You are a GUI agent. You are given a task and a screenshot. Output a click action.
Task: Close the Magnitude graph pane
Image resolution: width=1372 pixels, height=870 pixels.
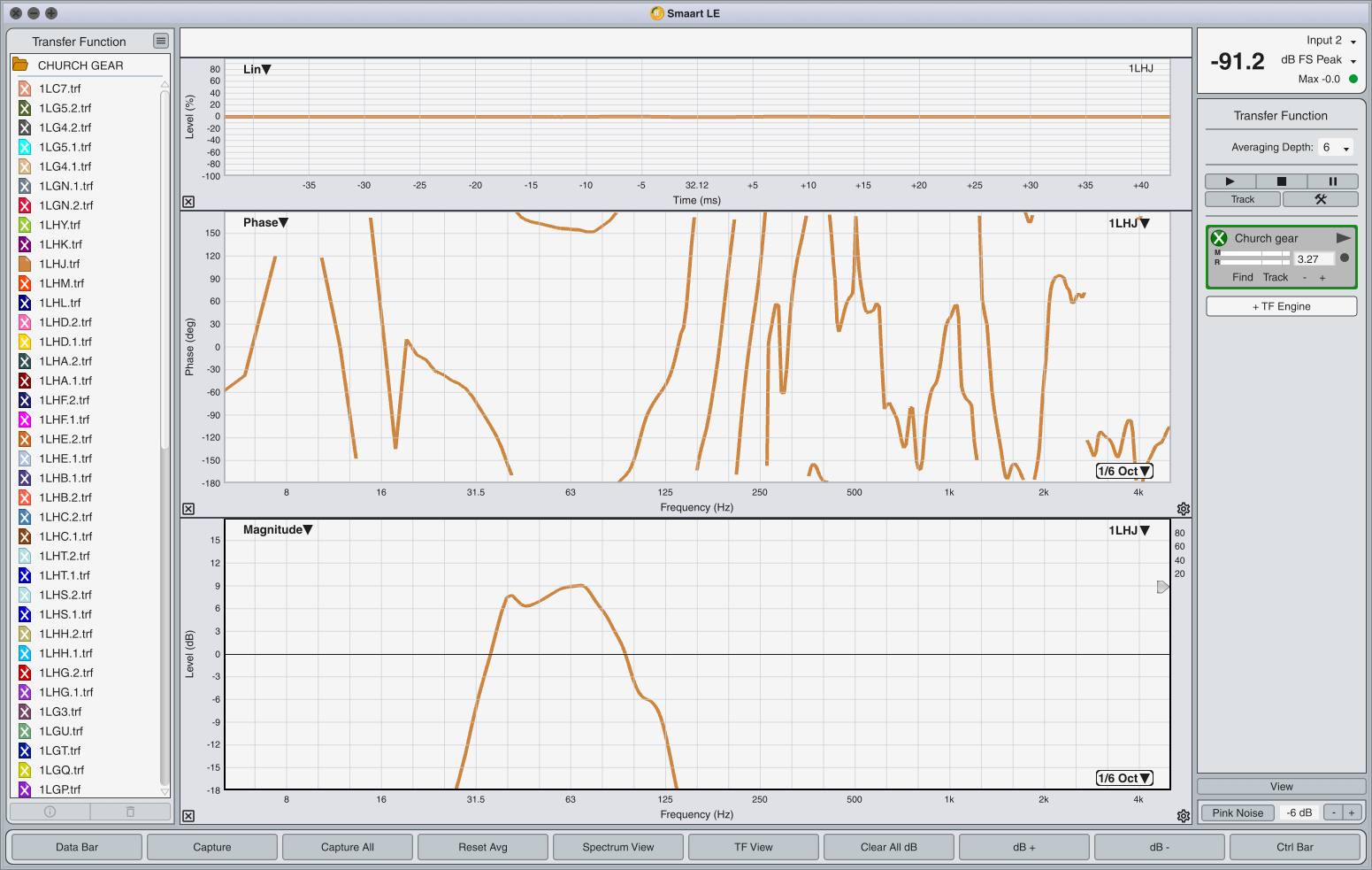[188, 816]
